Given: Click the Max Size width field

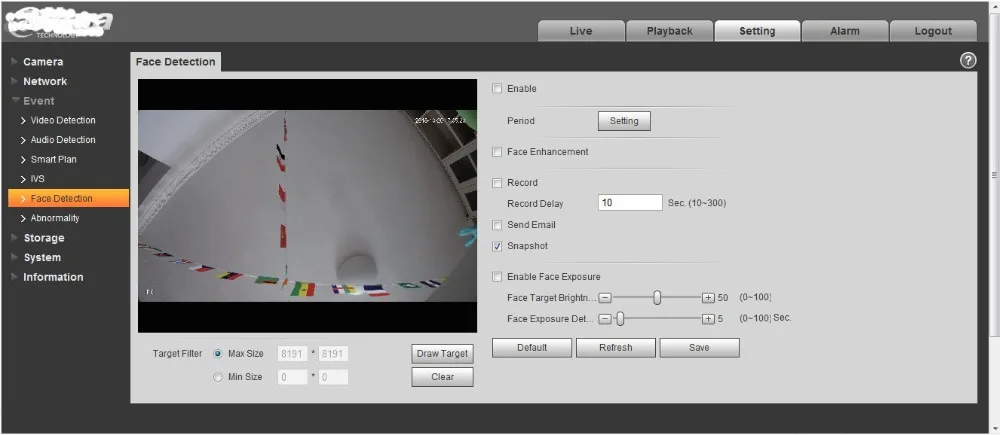Looking at the screenshot, I should click(293, 354).
